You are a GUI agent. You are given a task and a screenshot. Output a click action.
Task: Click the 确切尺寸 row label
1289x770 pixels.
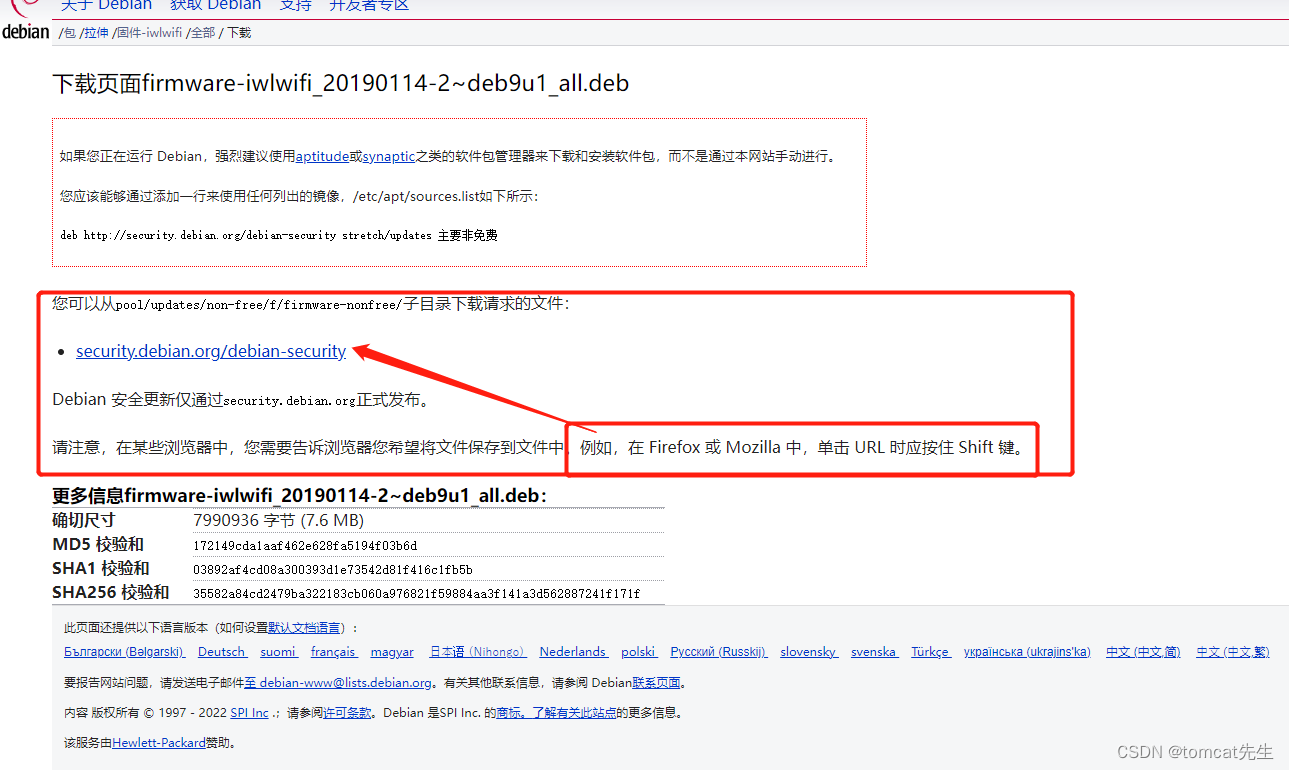coord(83,521)
